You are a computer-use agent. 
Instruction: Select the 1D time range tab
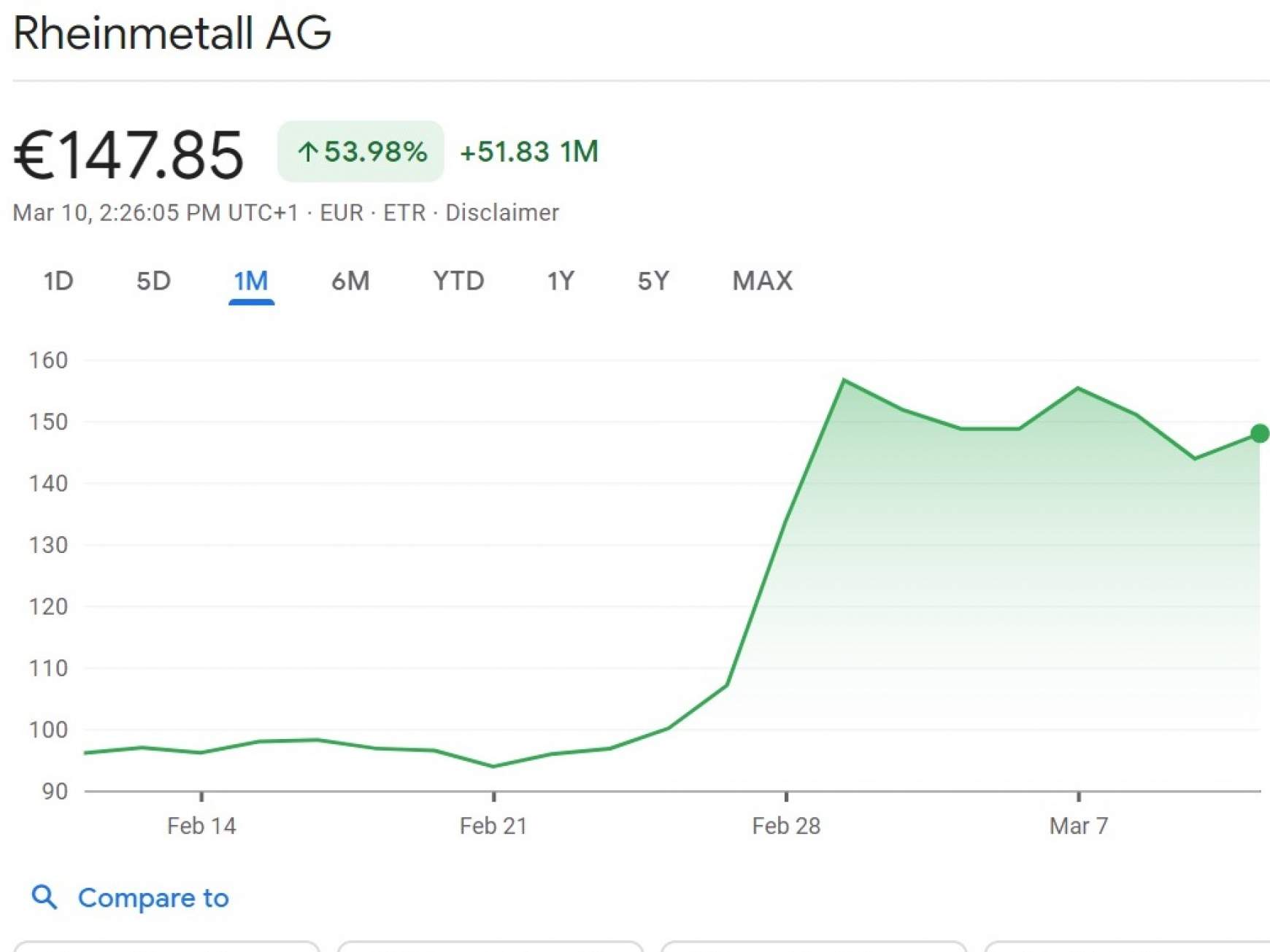58,281
